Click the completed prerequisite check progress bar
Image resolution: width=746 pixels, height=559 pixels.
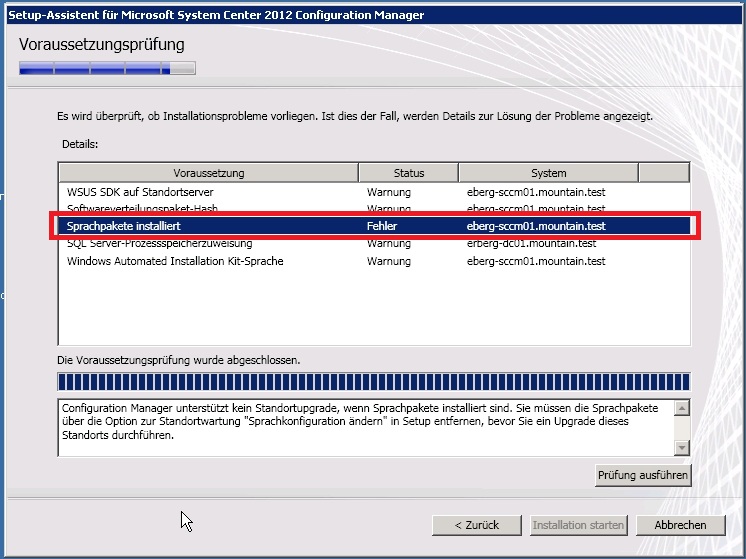(374, 382)
